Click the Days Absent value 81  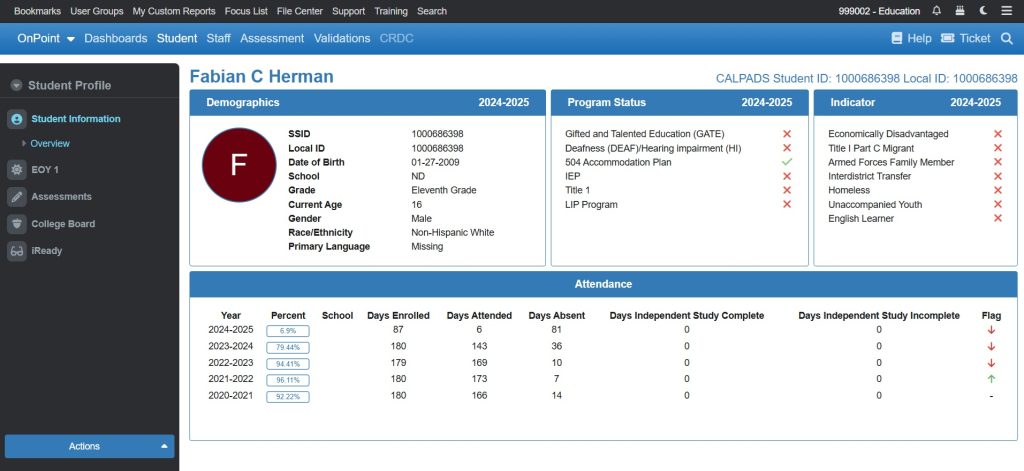click(556, 330)
